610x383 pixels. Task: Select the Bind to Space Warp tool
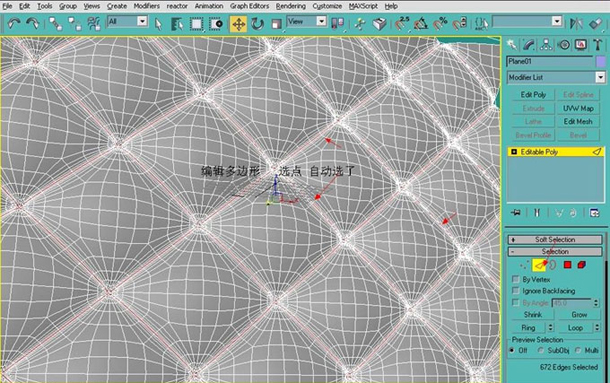93,24
